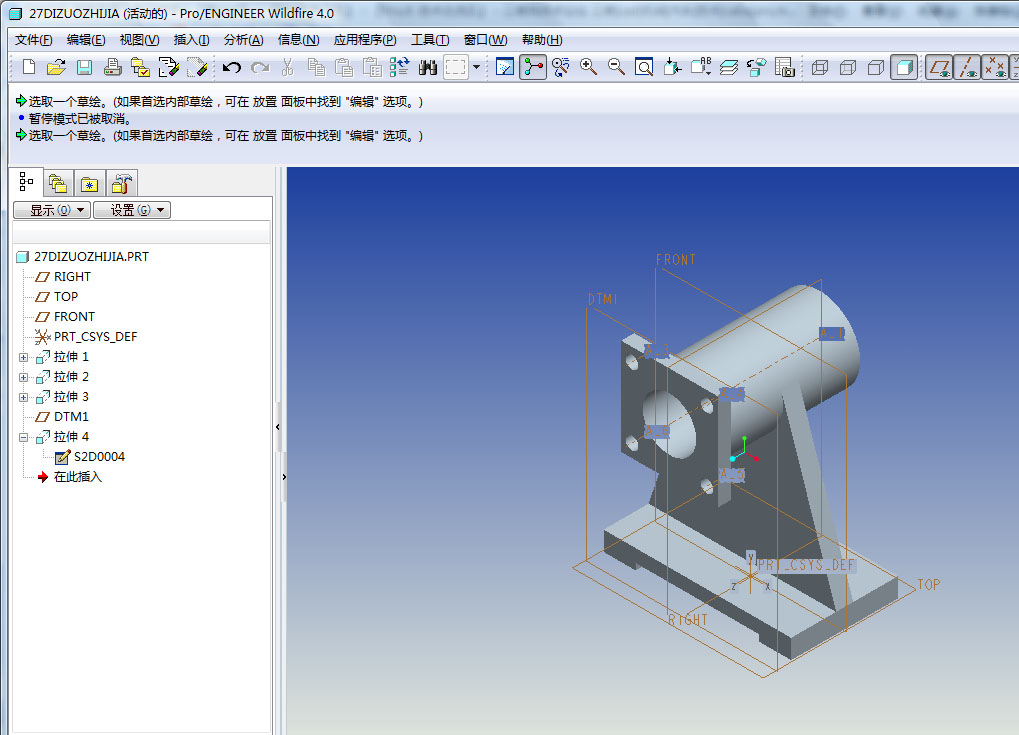
Task: Switch to wireframe display
Action: point(820,67)
